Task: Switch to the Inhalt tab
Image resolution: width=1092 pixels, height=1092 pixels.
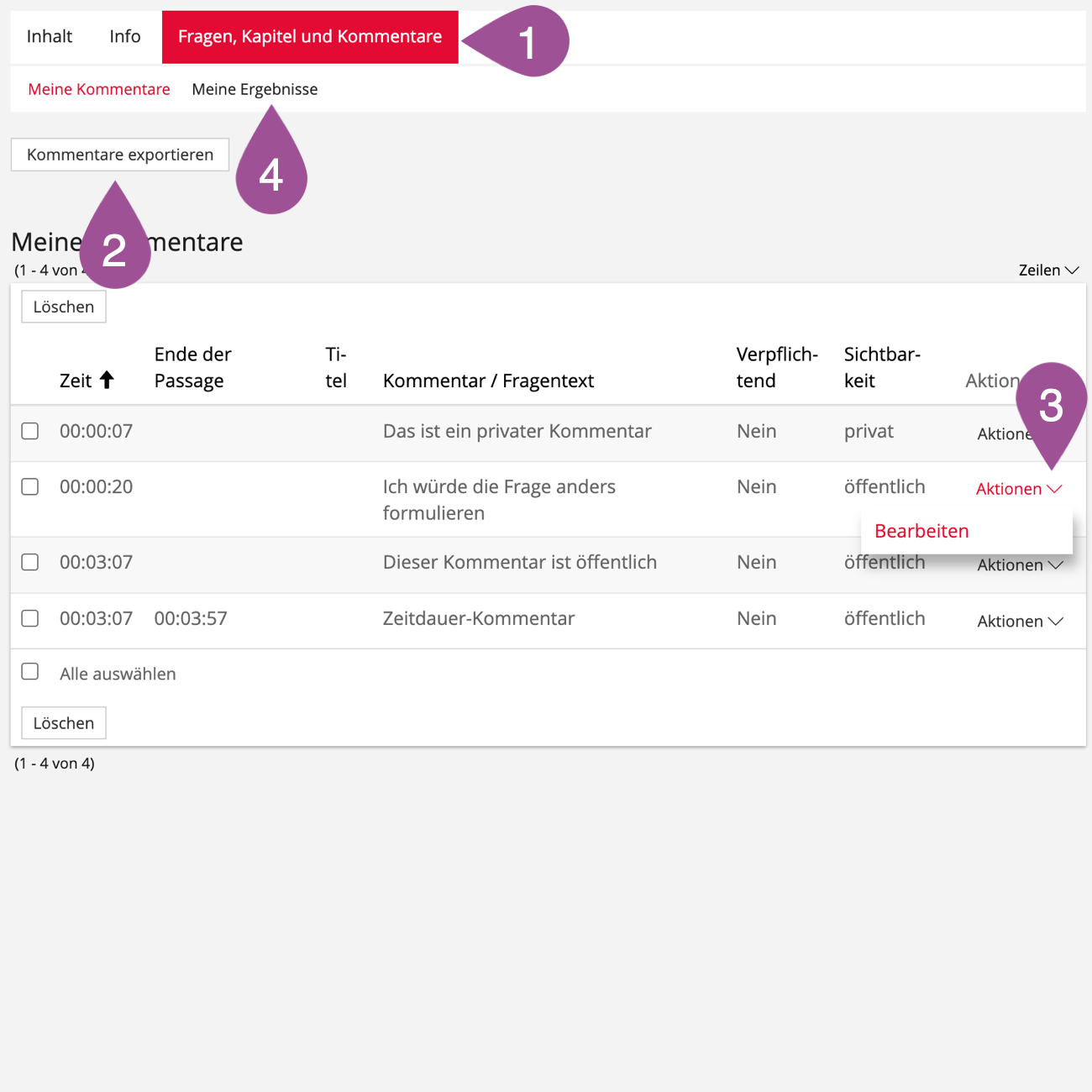Action: click(50, 36)
